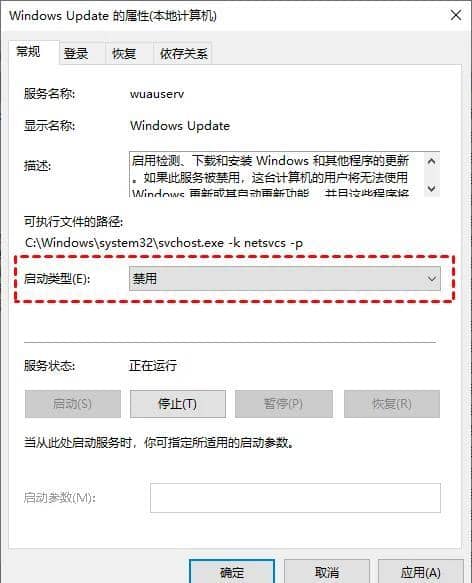Cancel with the 取消 button
Viewport: 472px width, 583px height.
point(327,572)
